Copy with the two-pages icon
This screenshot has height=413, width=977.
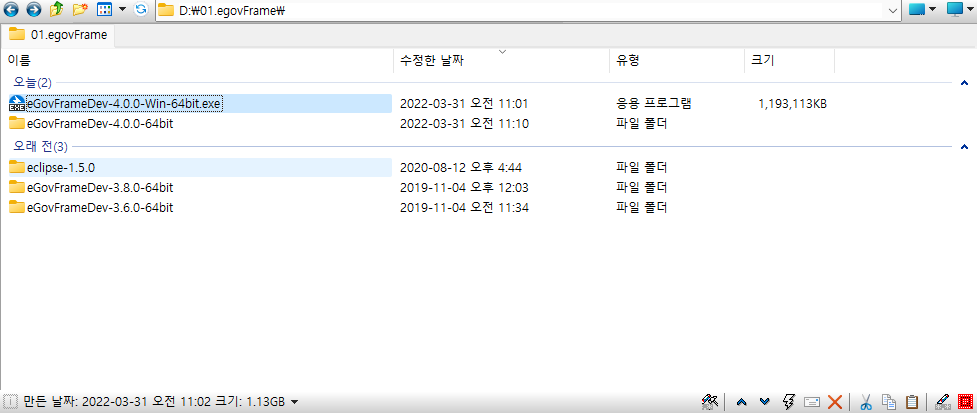pos(889,401)
